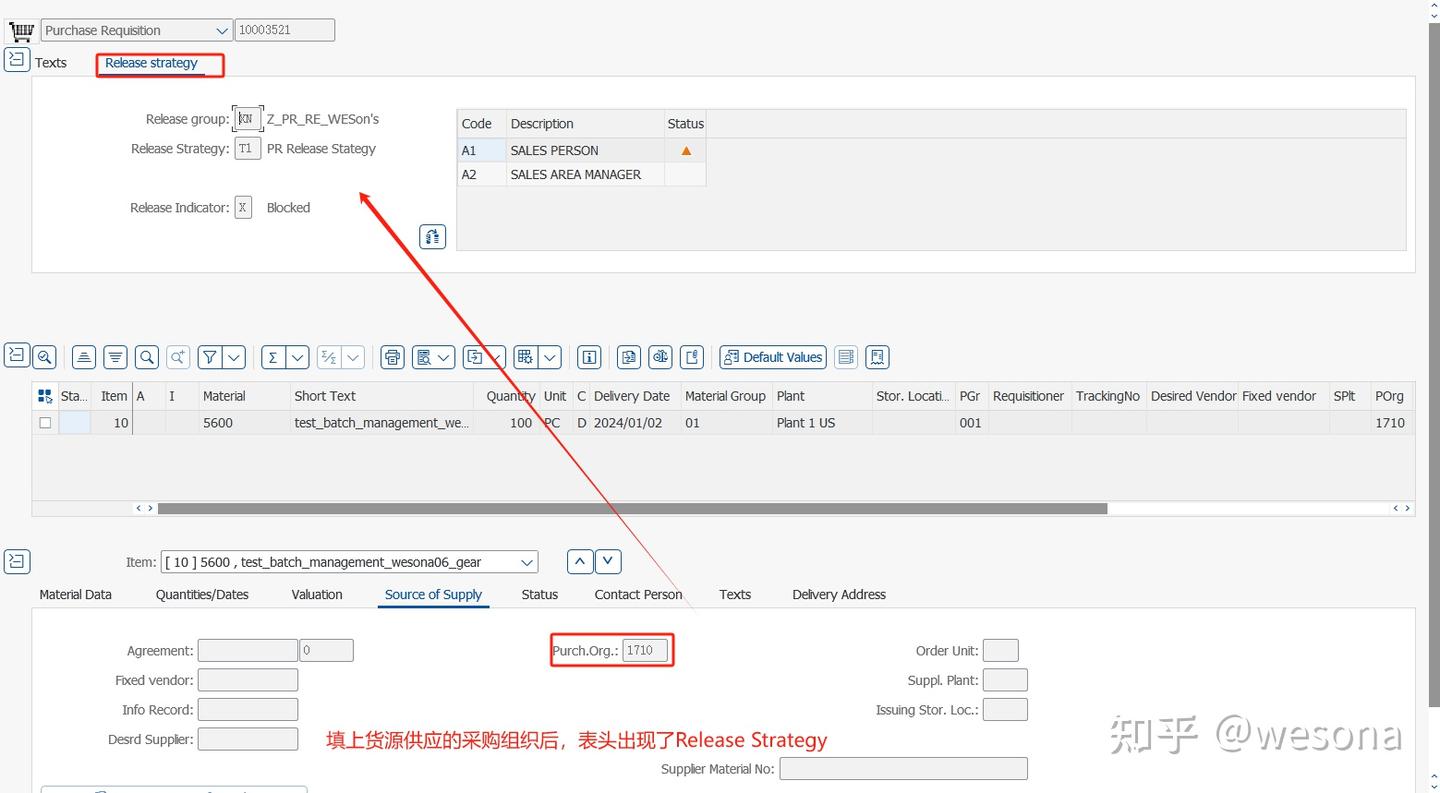This screenshot has width=1440, height=793.
Task: Apply the Set Filter funnel icon
Action: [209, 357]
